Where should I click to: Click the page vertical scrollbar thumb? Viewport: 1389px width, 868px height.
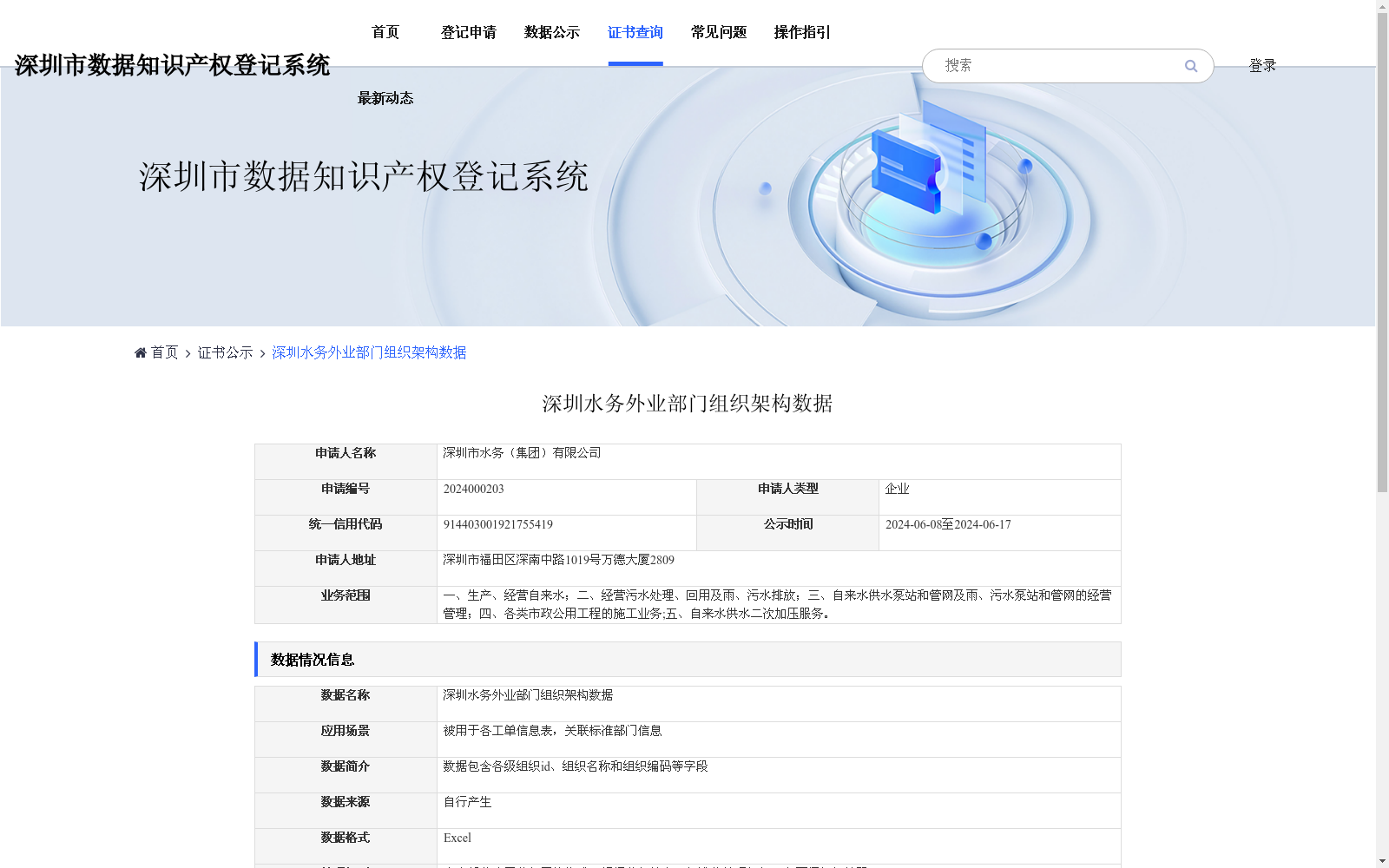pos(1382,252)
